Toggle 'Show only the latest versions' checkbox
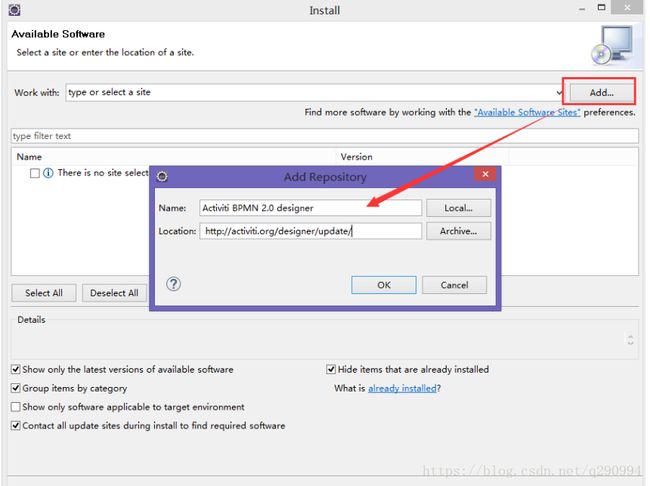650x486 pixels. pos(16,369)
